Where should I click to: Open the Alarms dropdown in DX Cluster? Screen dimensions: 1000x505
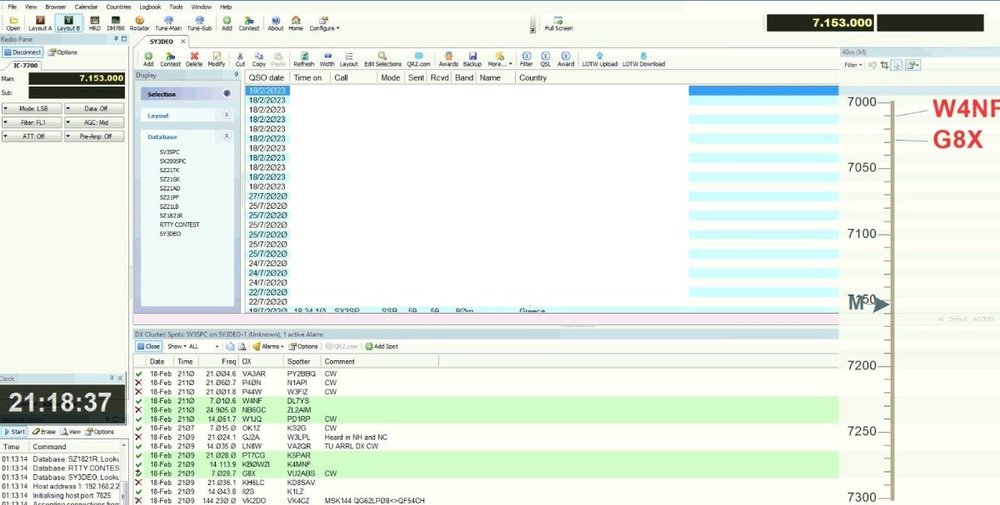point(268,346)
